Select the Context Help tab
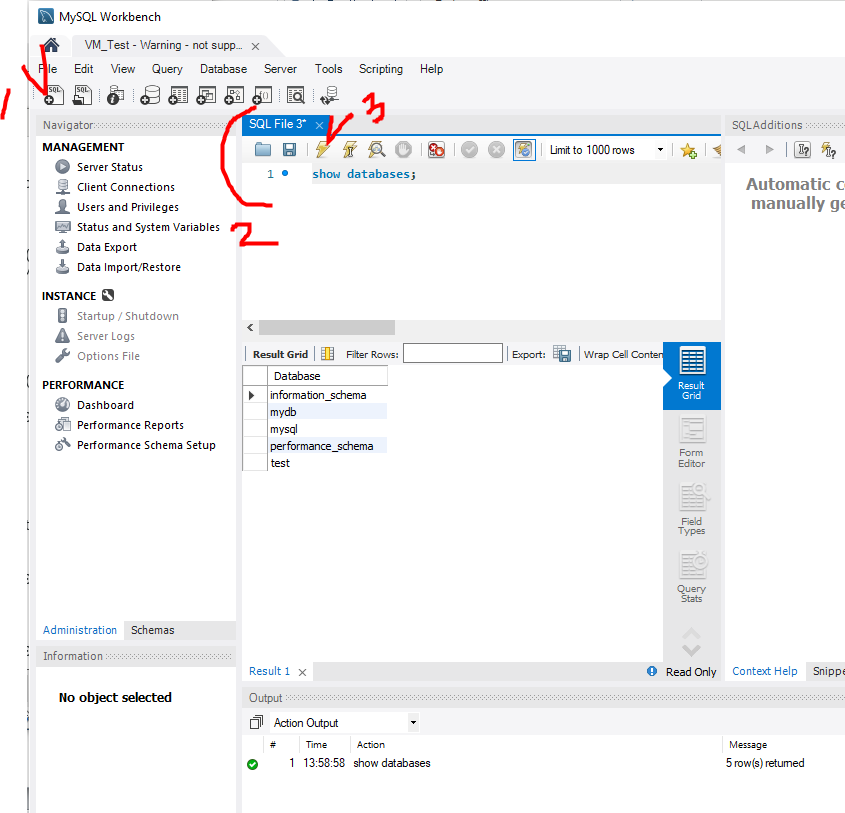 click(764, 671)
